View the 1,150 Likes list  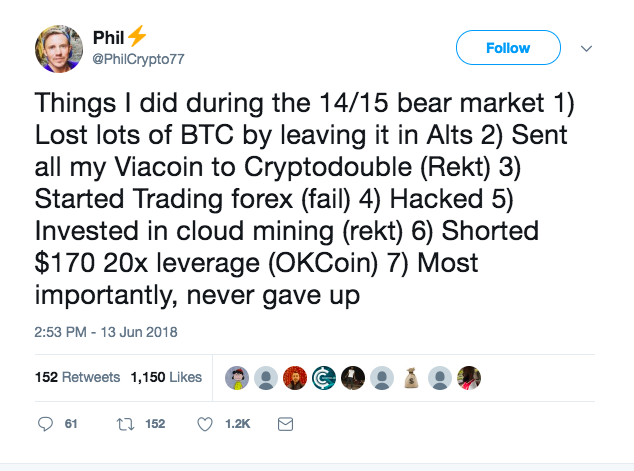[x=166, y=377]
